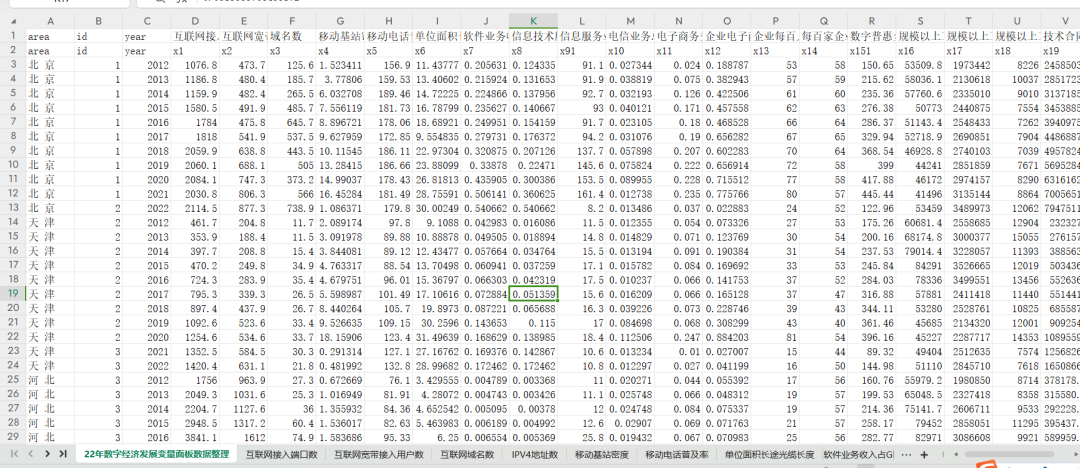Select column B header
This screenshot has width=1080, height=468.
pyautogui.click(x=98, y=21)
